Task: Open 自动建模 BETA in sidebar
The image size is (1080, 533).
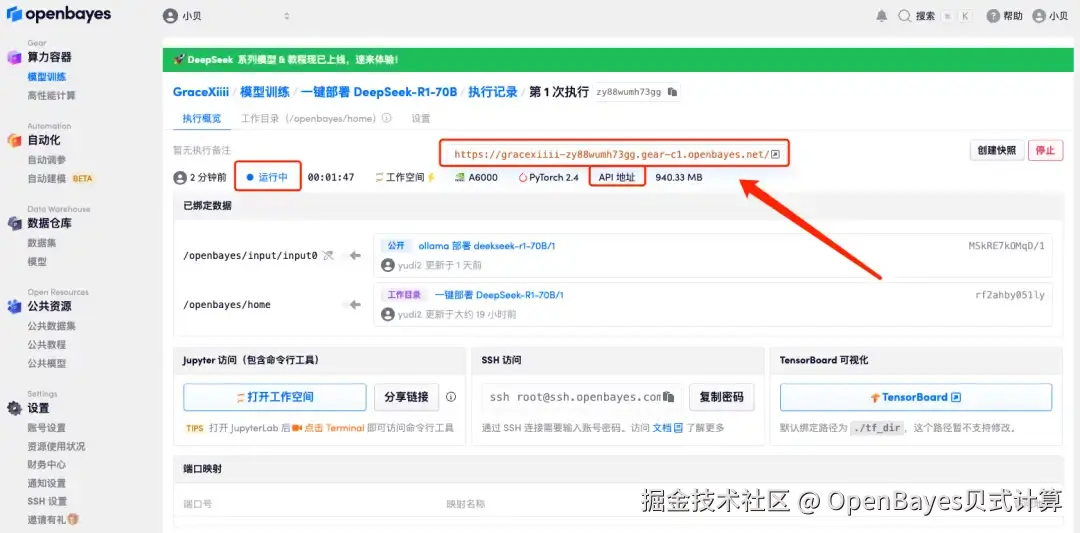Action: coord(60,178)
